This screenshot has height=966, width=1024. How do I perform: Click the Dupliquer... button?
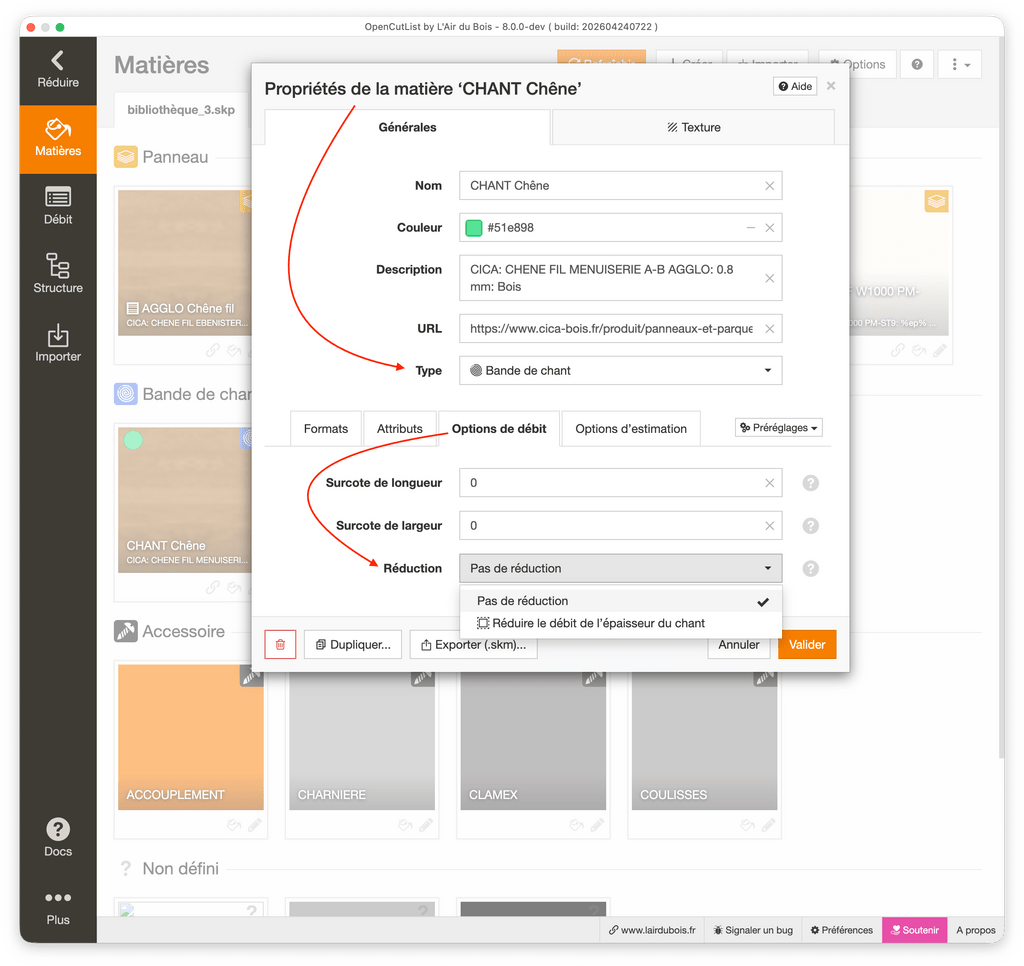pos(352,645)
